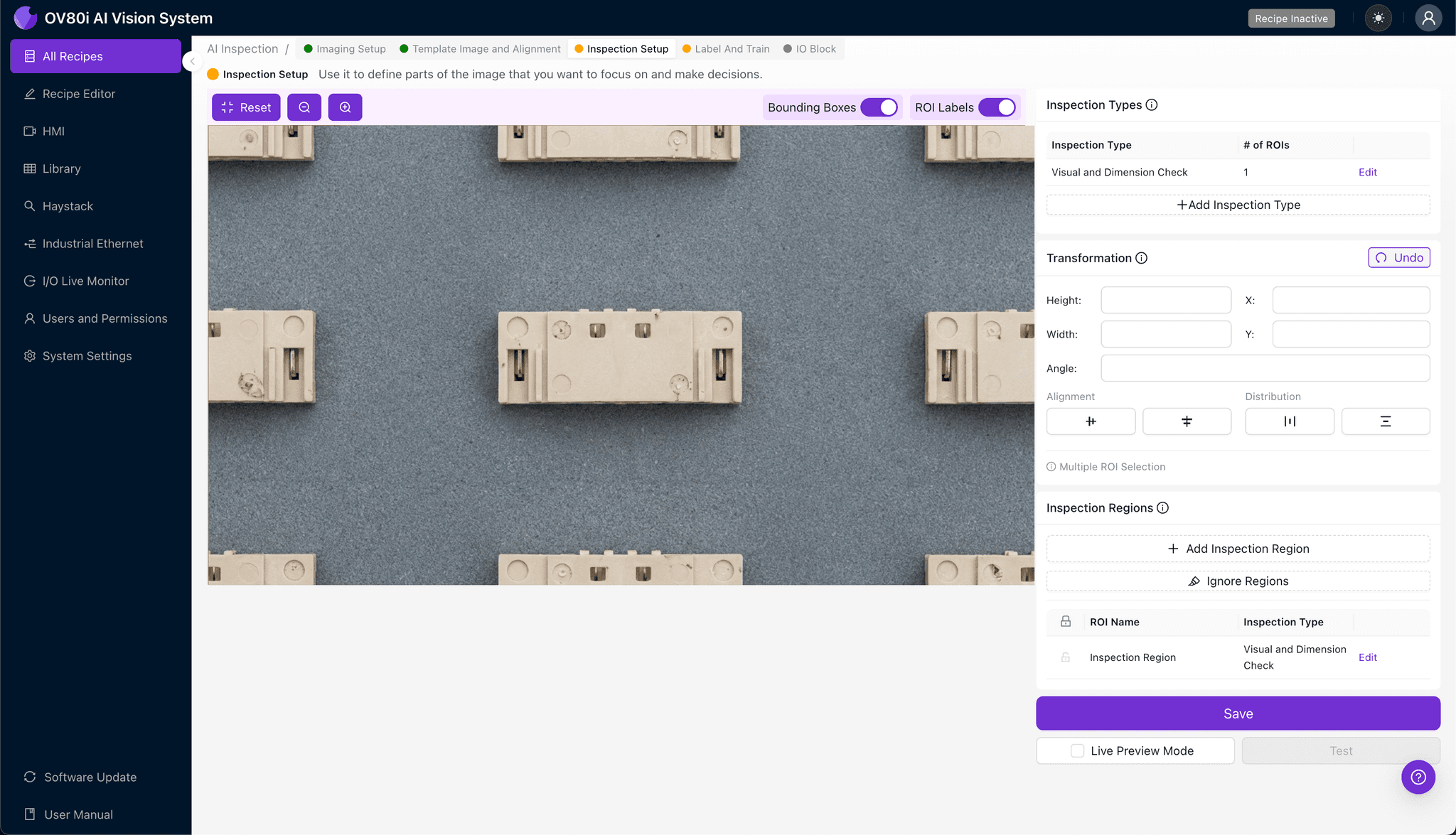Click the vertical distribution icon button
This screenshot has height=835, width=1456.
click(x=1385, y=421)
